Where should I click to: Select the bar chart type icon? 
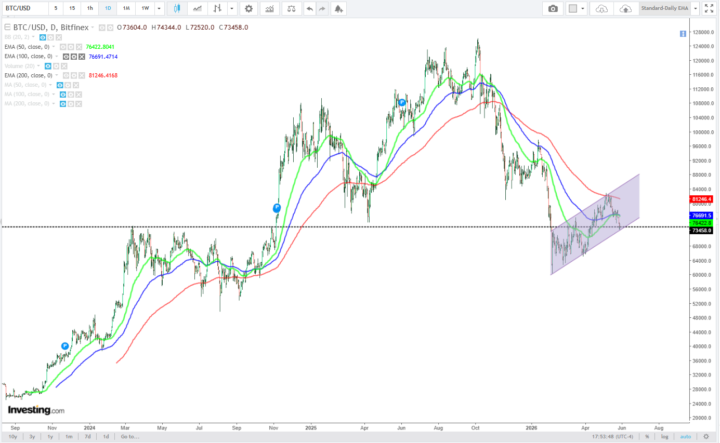point(217,9)
